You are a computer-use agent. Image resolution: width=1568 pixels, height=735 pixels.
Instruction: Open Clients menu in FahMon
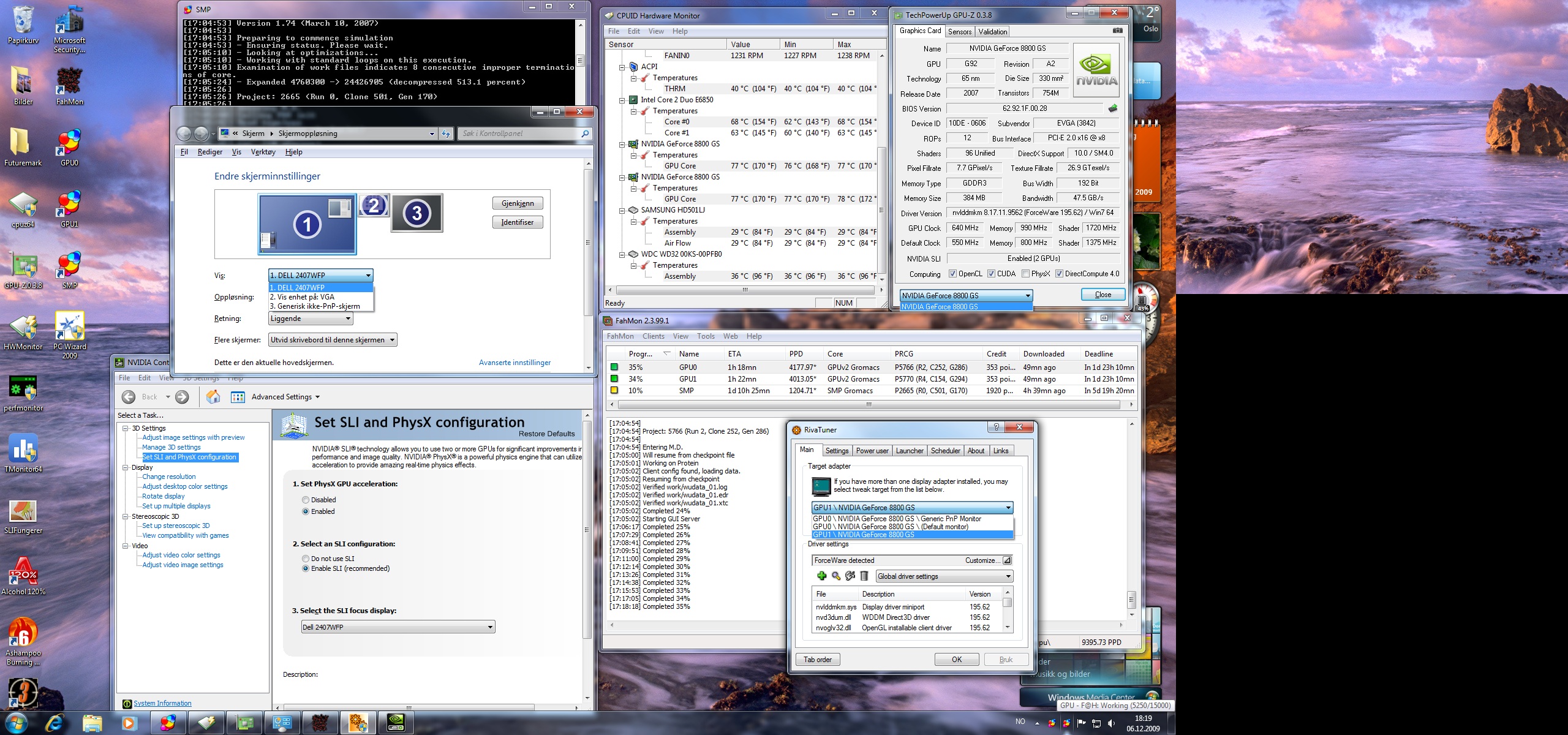point(653,336)
